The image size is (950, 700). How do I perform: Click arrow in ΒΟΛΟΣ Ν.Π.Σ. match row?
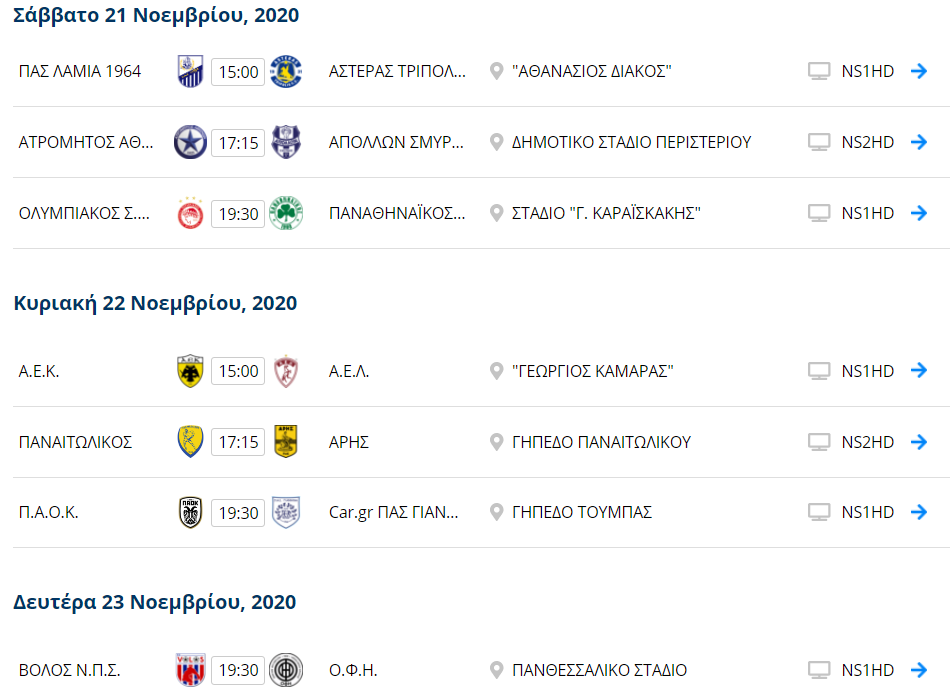919,670
